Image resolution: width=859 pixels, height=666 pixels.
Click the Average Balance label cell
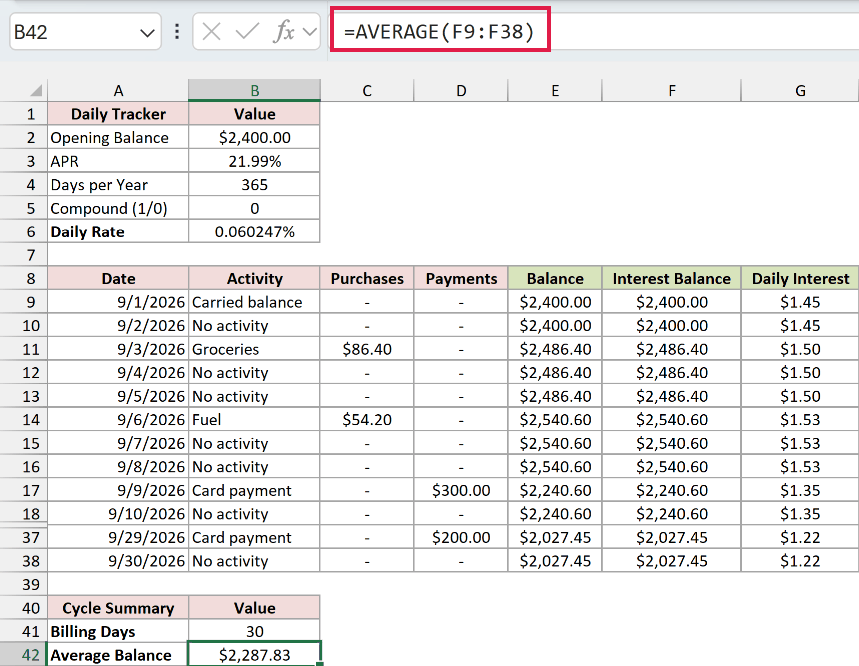click(x=118, y=655)
